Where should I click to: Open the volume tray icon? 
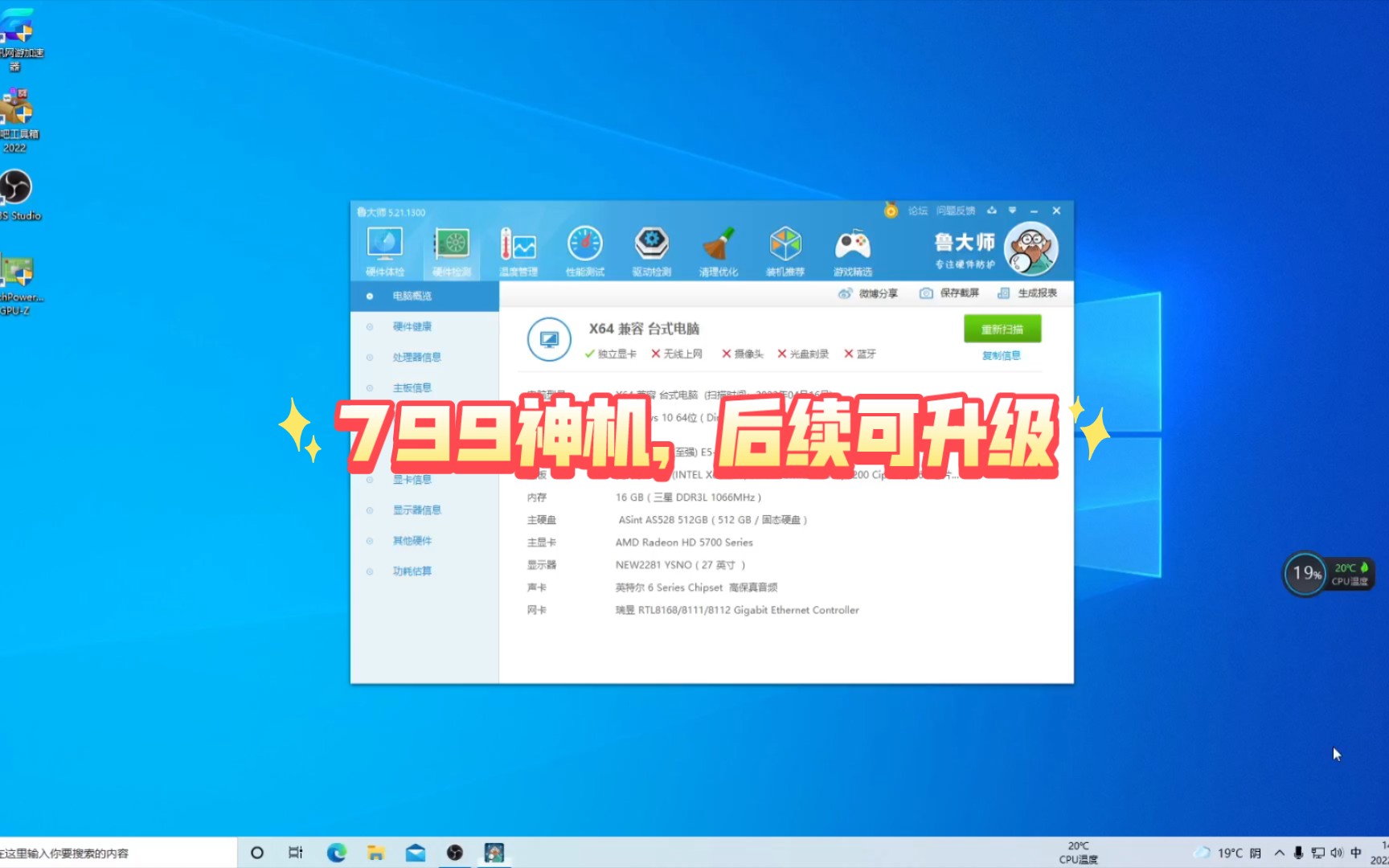click(1338, 853)
